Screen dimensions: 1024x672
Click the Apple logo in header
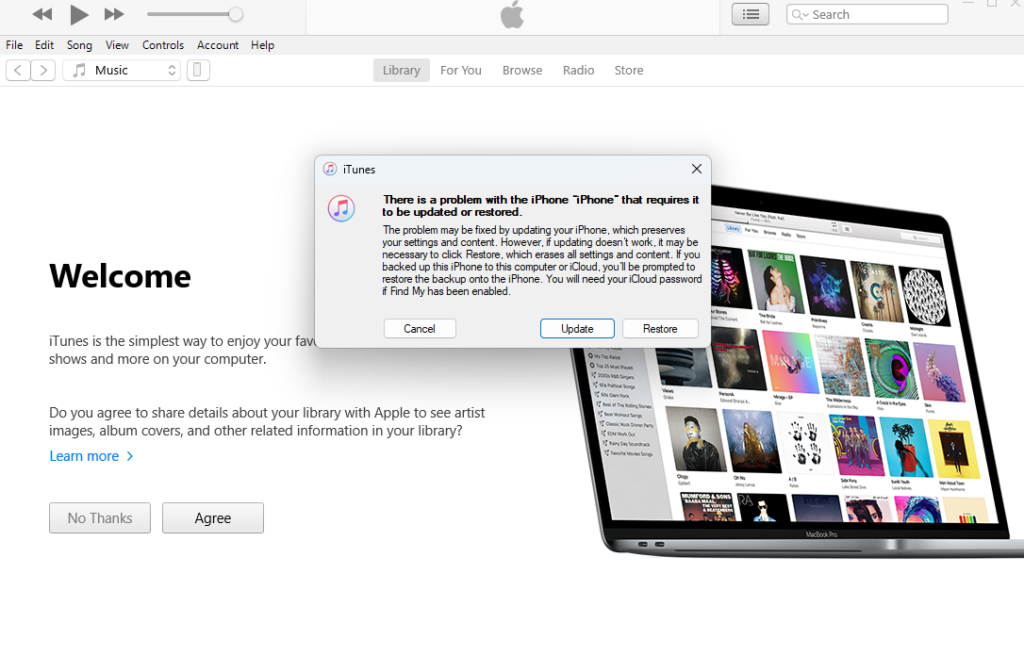(x=512, y=14)
